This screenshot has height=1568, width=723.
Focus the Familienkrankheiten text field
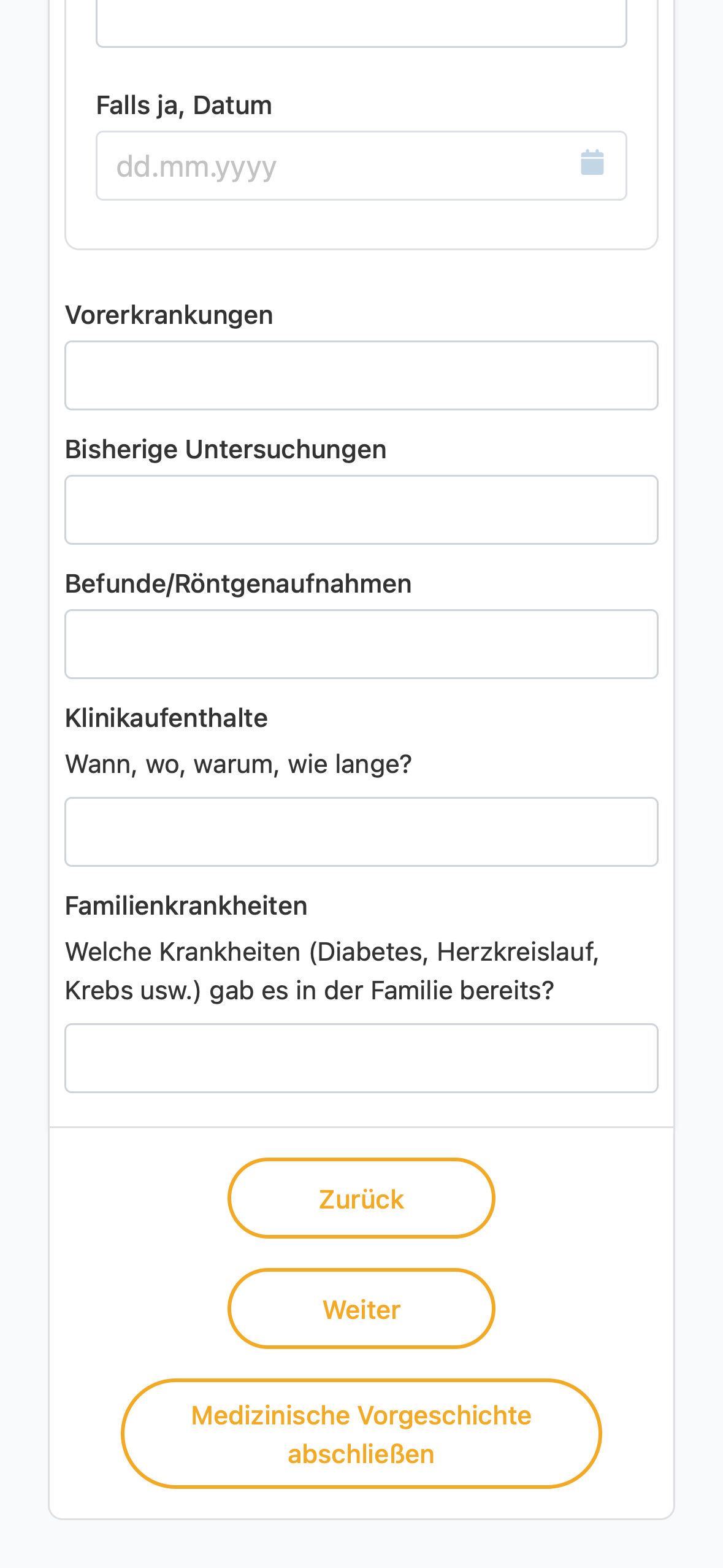pyautogui.click(x=361, y=1058)
